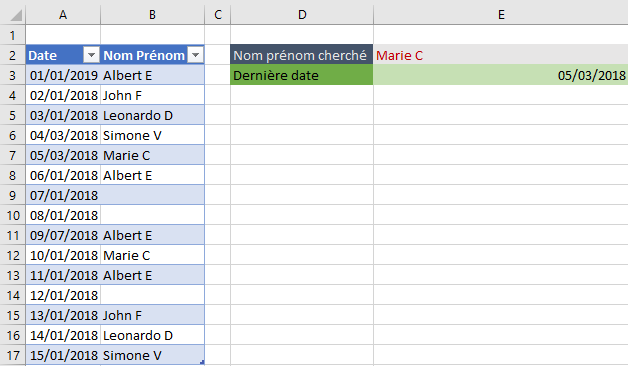
Task: Select the table resize handle at bottom corner
Action: [202, 362]
